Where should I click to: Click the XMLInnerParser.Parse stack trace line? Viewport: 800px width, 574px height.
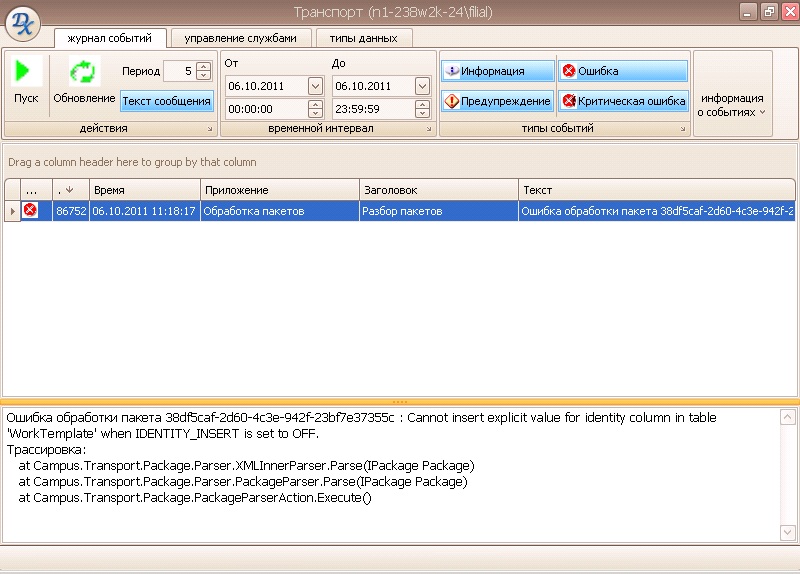click(x=246, y=465)
